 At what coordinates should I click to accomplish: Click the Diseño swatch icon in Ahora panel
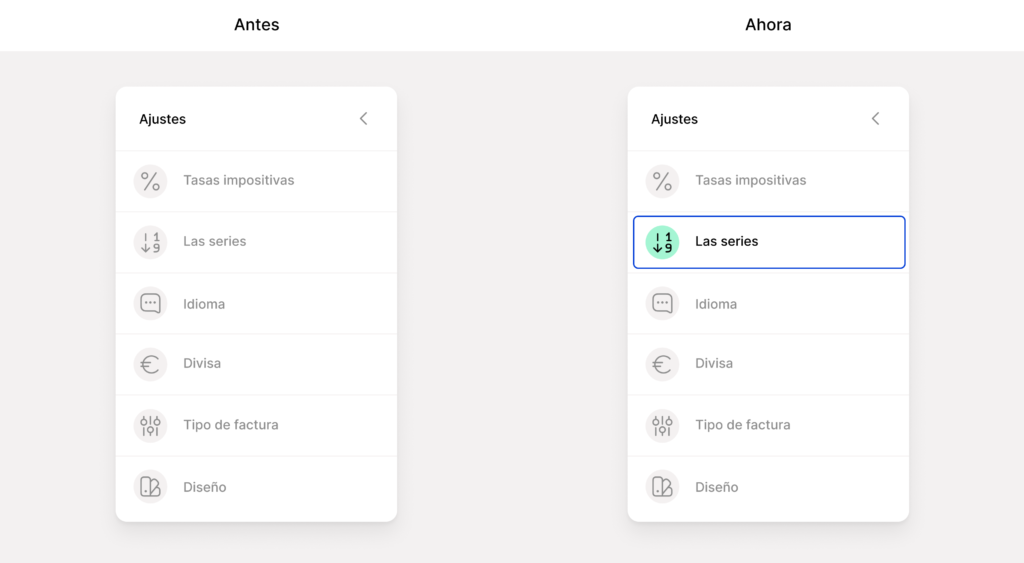click(x=662, y=487)
